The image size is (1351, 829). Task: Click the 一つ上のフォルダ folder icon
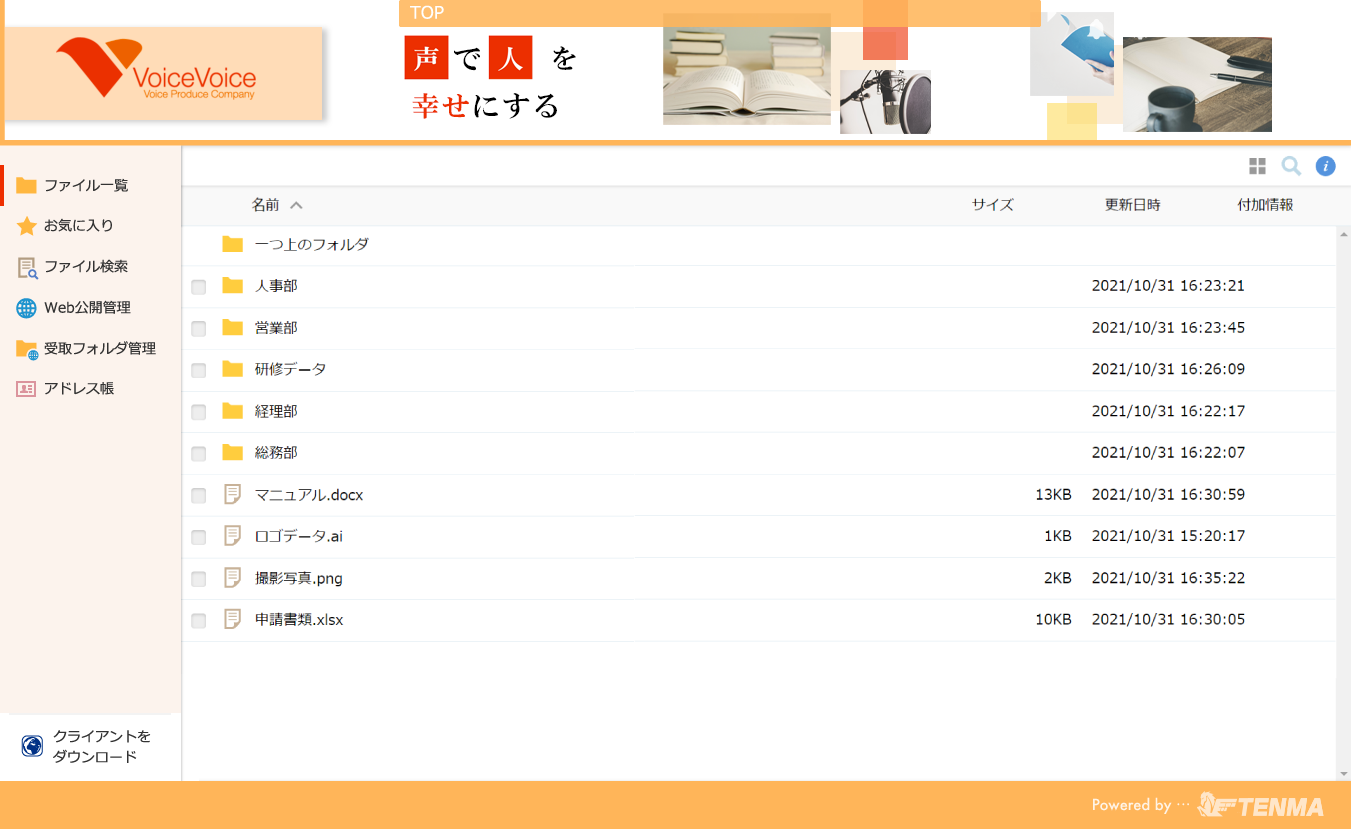coord(233,244)
